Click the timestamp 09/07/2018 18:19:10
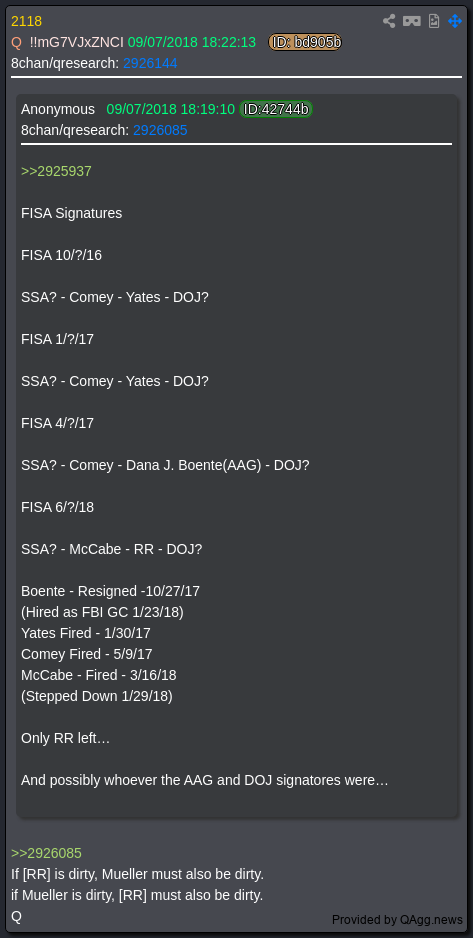 [170, 109]
